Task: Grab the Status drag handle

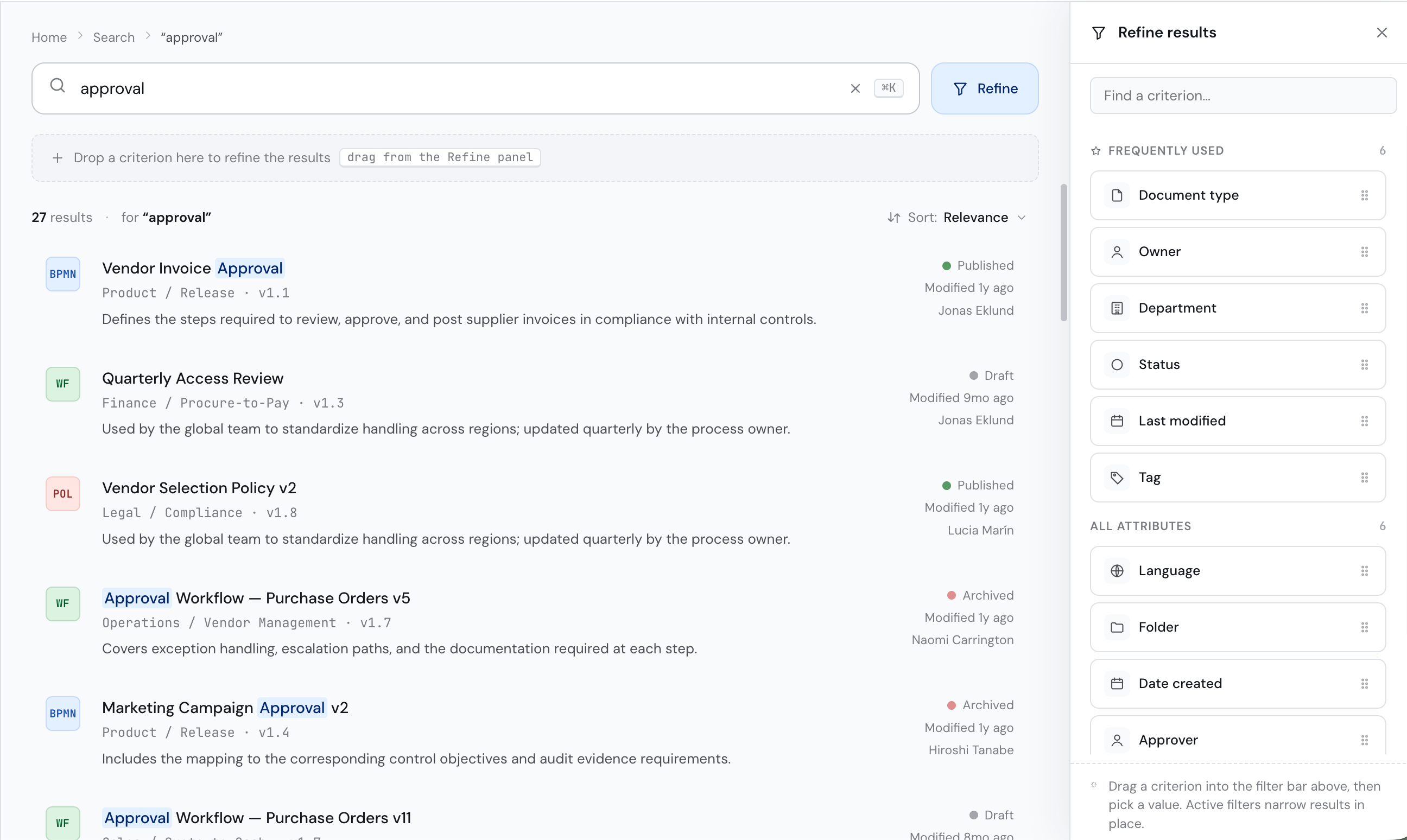Action: tap(1364, 365)
